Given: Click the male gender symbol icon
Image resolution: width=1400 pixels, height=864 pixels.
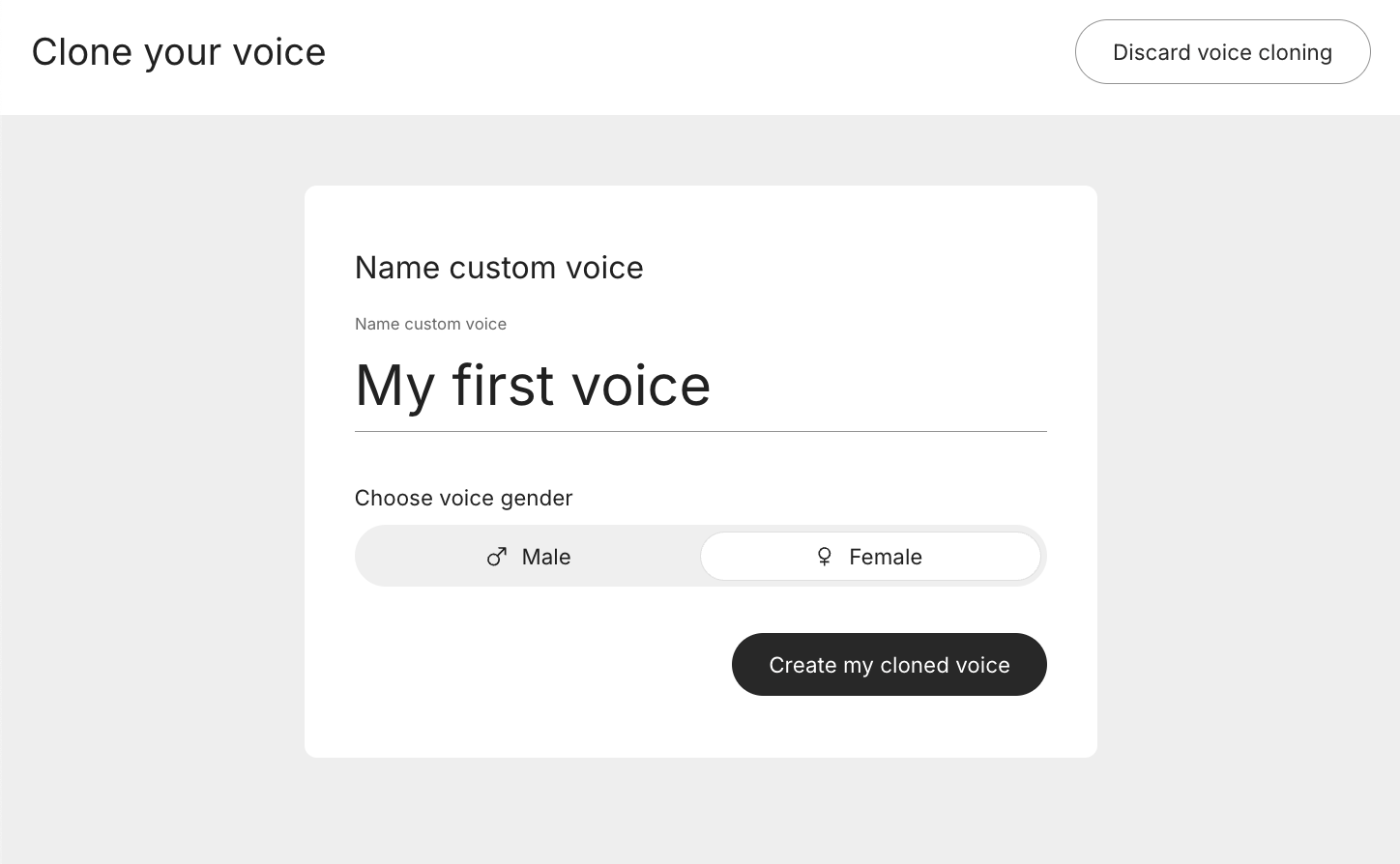Looking at the screenshot, I should point(497,557).
